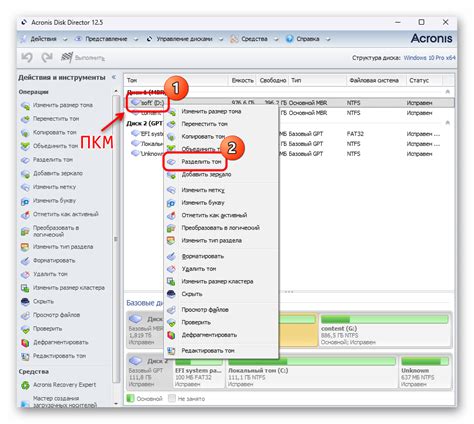Choose Дефрагментировать in context menu
474x424 pixels.
coord(221,335)
